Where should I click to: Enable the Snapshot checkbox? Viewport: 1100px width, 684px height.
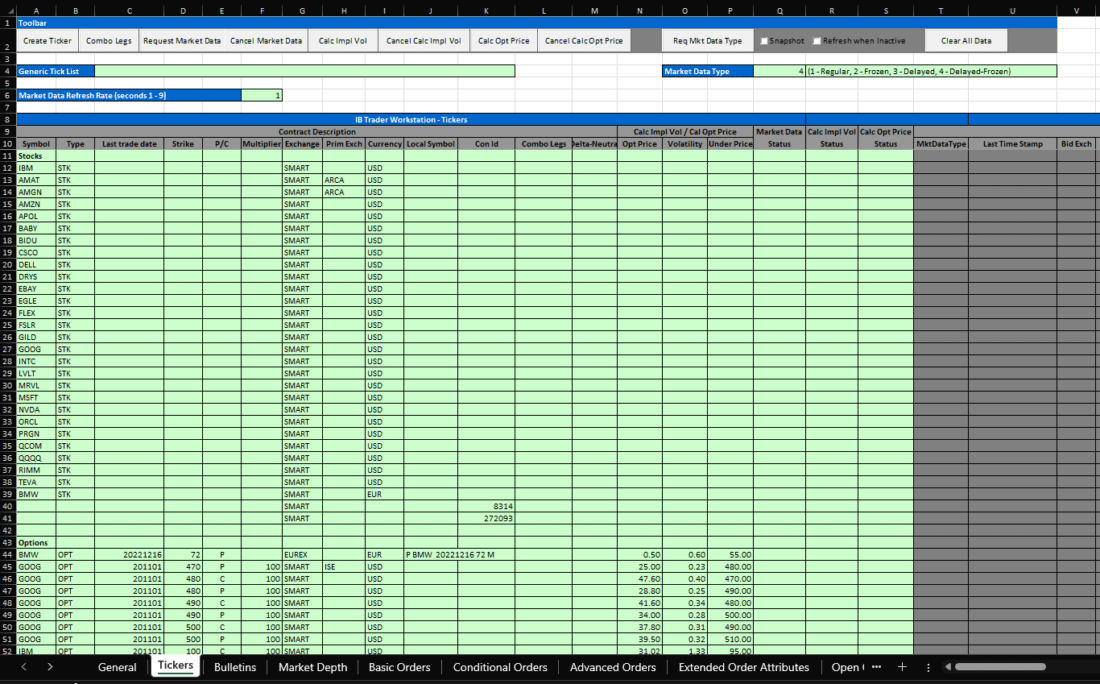[x=766, y=40]
